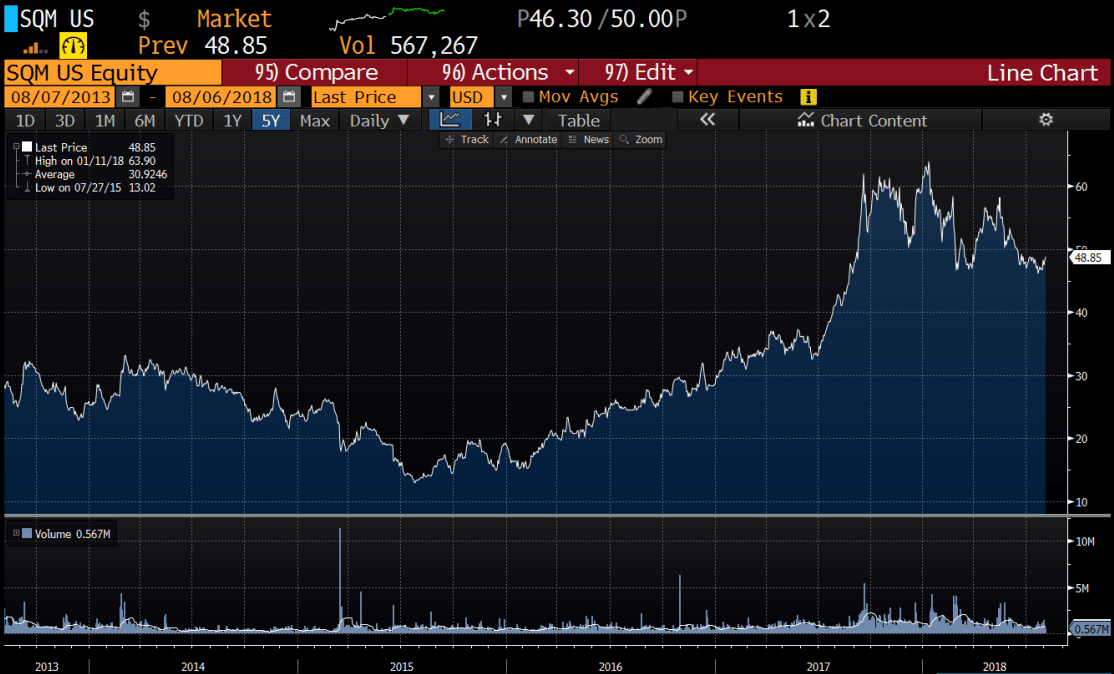Open chart settings gear icon
The height and width of the screenshot is (674, 1114).
coord(1046,119)
